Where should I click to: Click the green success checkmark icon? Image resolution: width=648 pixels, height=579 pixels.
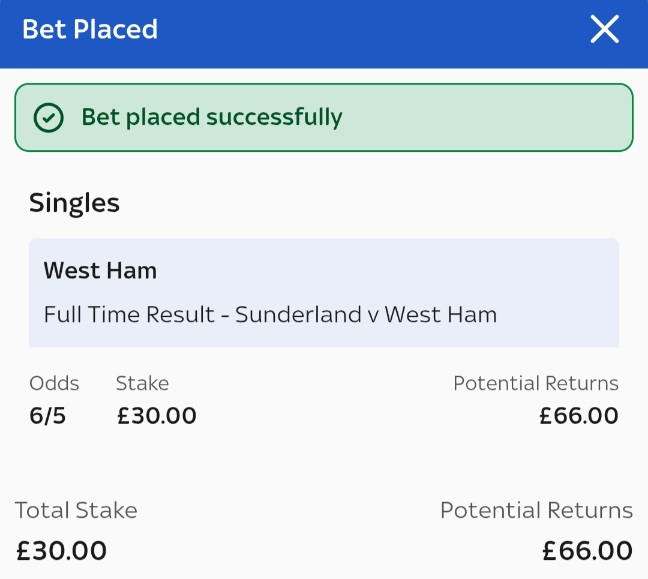(x=47, y=118)
